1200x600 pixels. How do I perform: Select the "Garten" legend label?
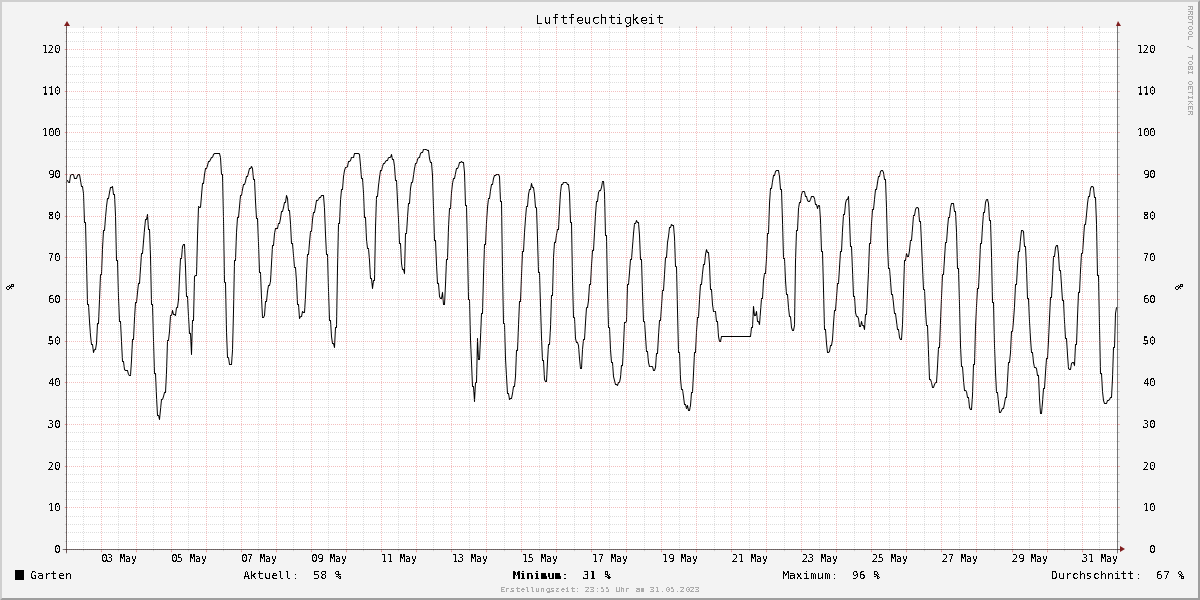coord(51,575)
